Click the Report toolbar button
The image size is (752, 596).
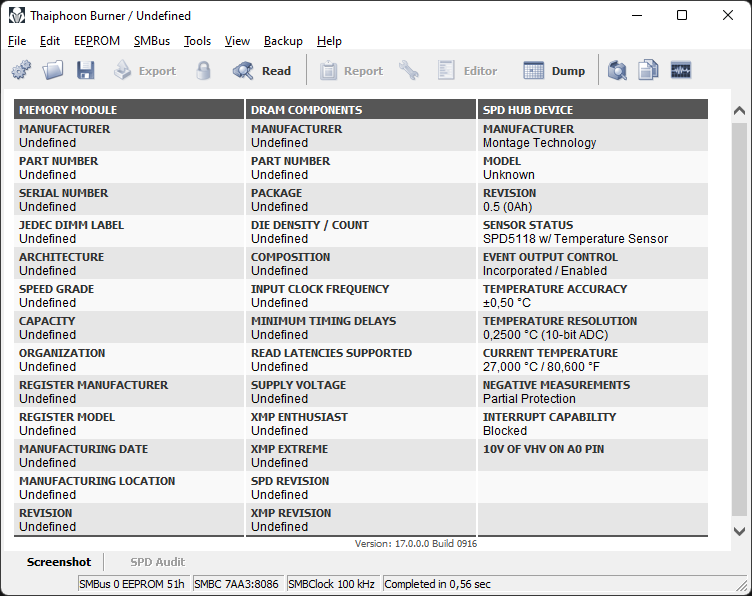(x=352, y=71)
